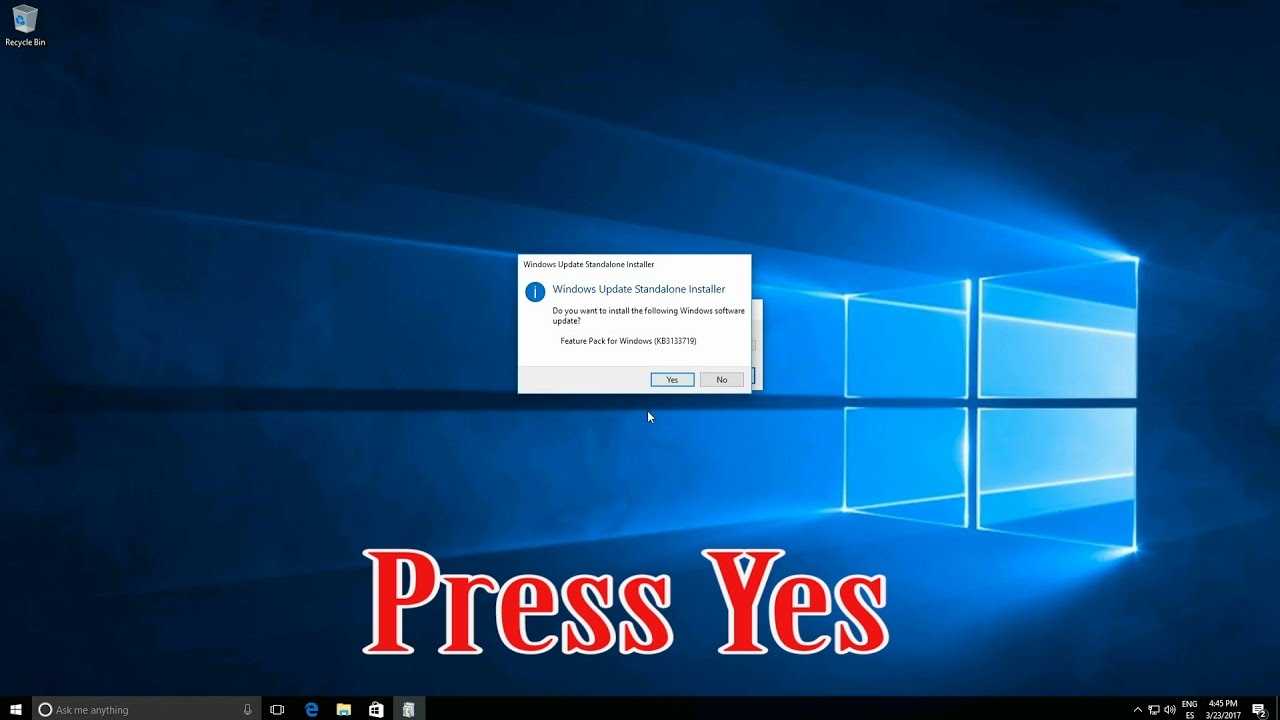Open the volume speaker tray icon
The height and width of the screenshot is (720, 1280).
click(x=1170, y=709)
